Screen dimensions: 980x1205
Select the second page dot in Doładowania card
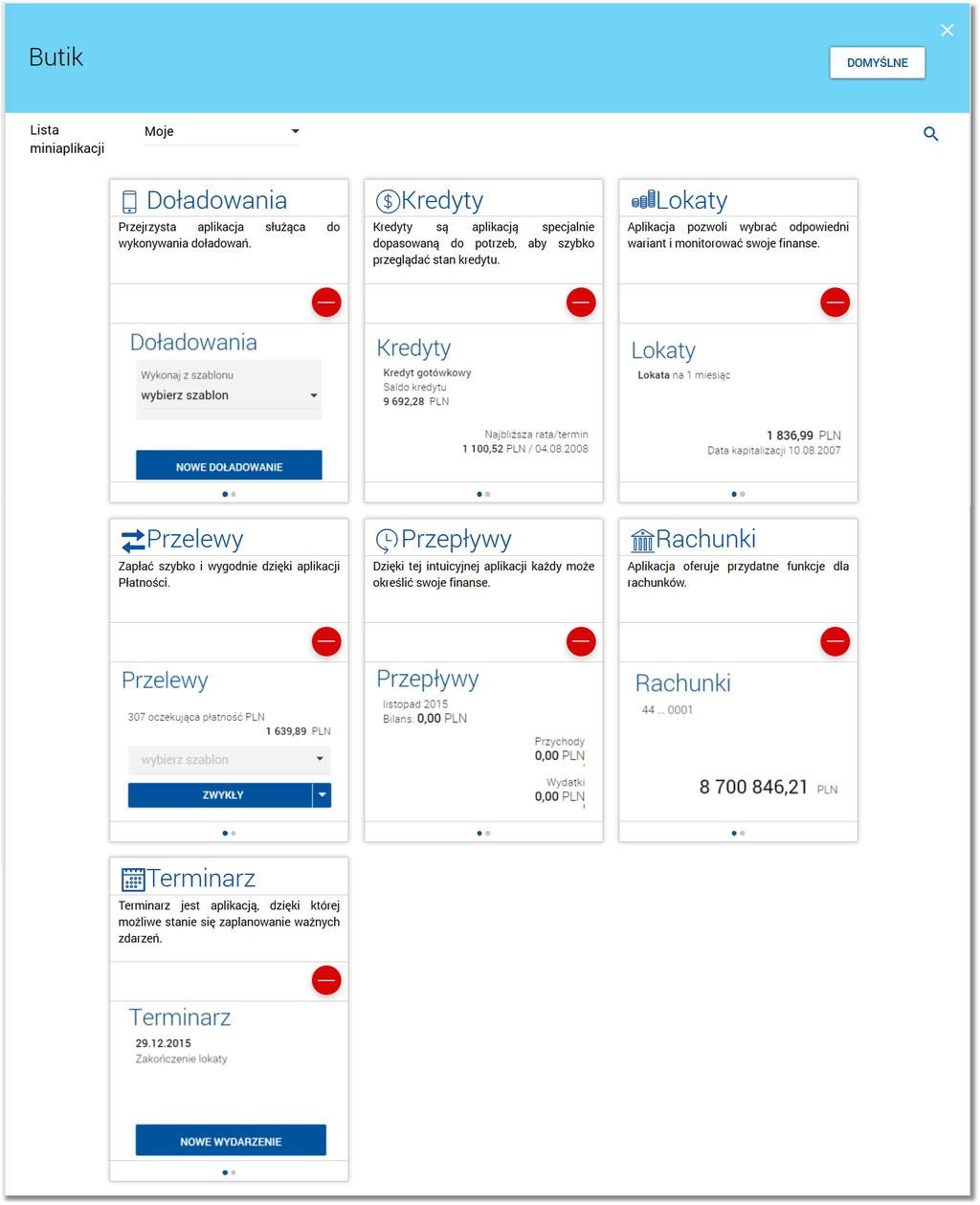tap(234, 495)
